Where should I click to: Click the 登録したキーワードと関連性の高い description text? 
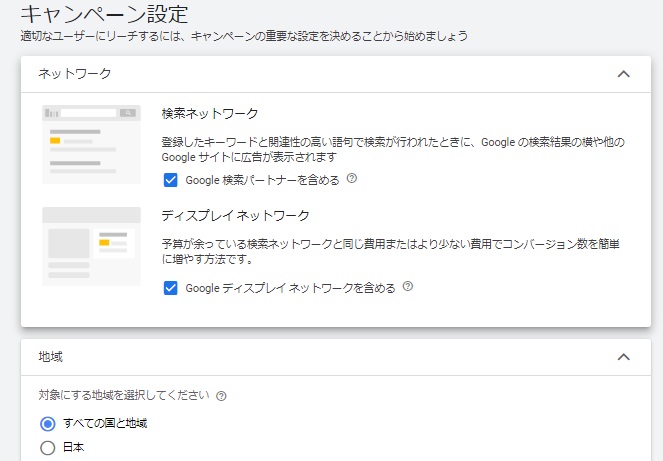point(393,149)
